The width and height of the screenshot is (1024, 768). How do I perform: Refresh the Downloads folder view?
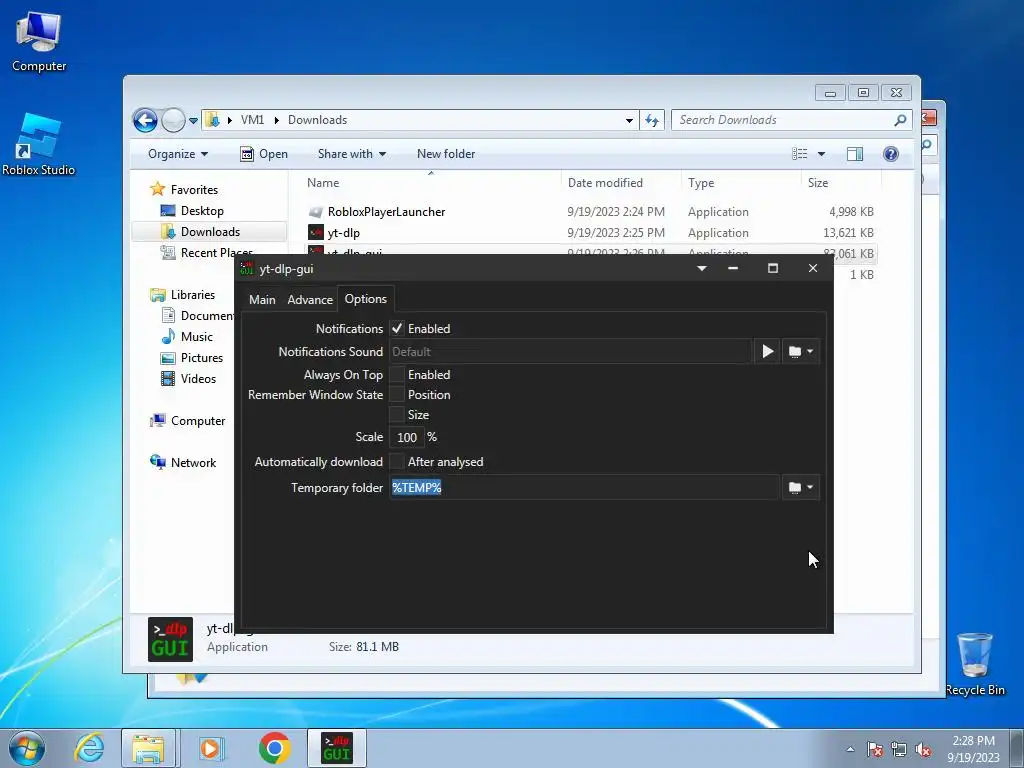coord(652,120)
